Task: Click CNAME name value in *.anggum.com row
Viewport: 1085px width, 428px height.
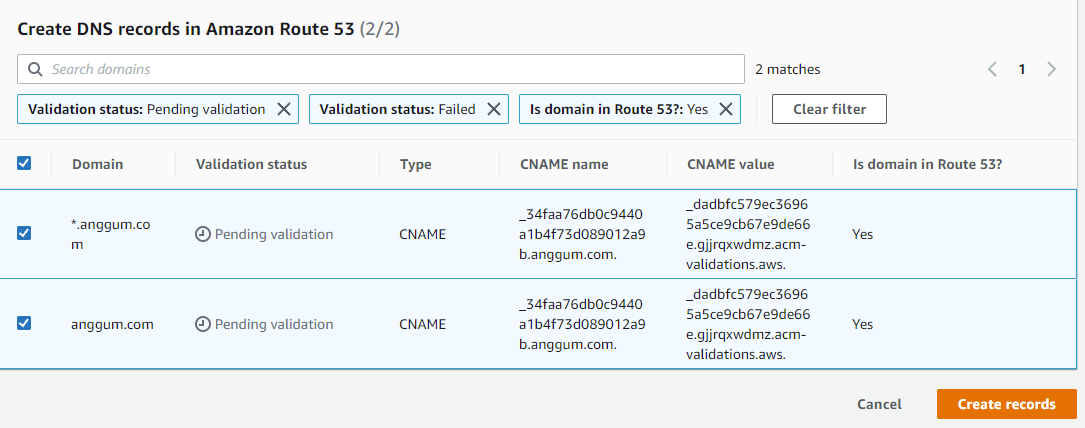Action: (x=582, y=234)
